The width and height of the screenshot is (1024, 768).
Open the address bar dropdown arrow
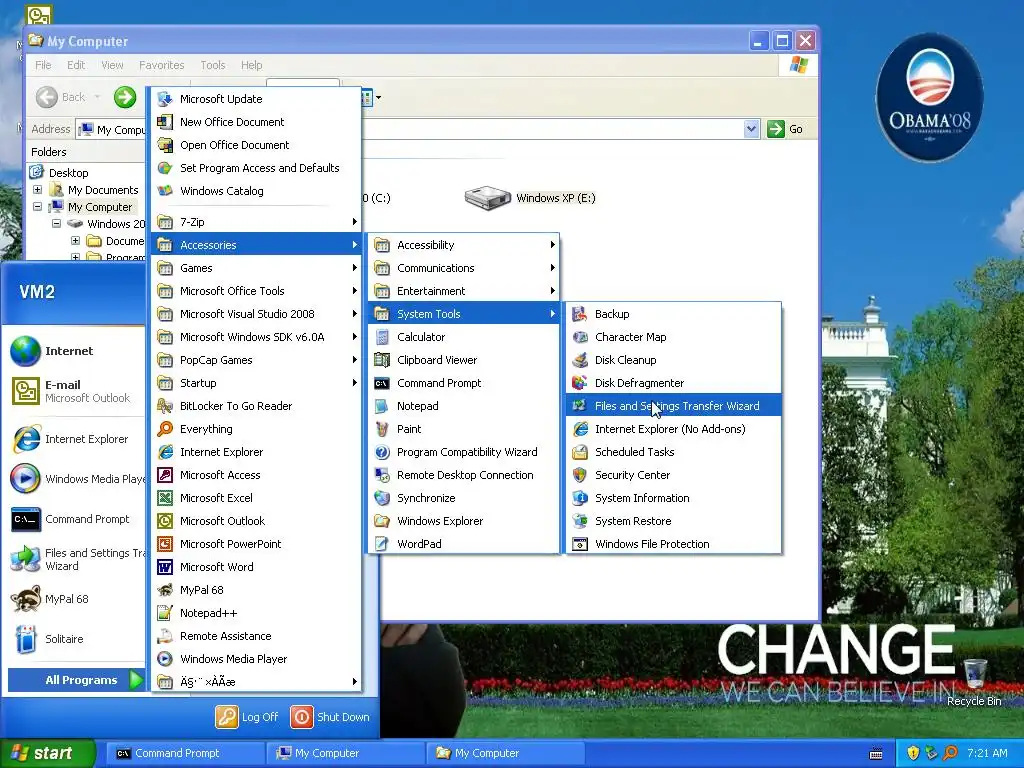click(x=751, y=129)
